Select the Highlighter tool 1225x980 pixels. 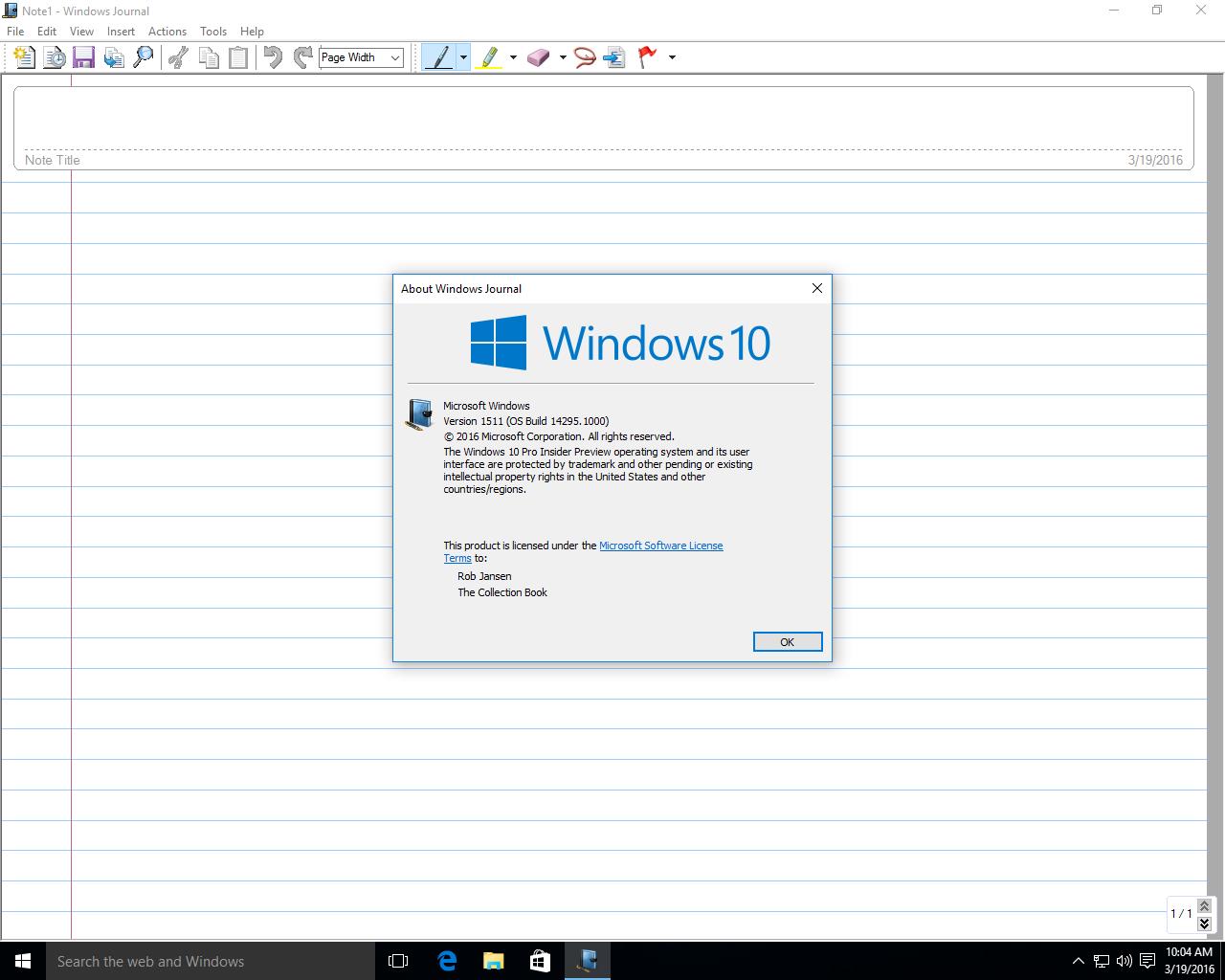pyautogui.click(x=489, y=57)
